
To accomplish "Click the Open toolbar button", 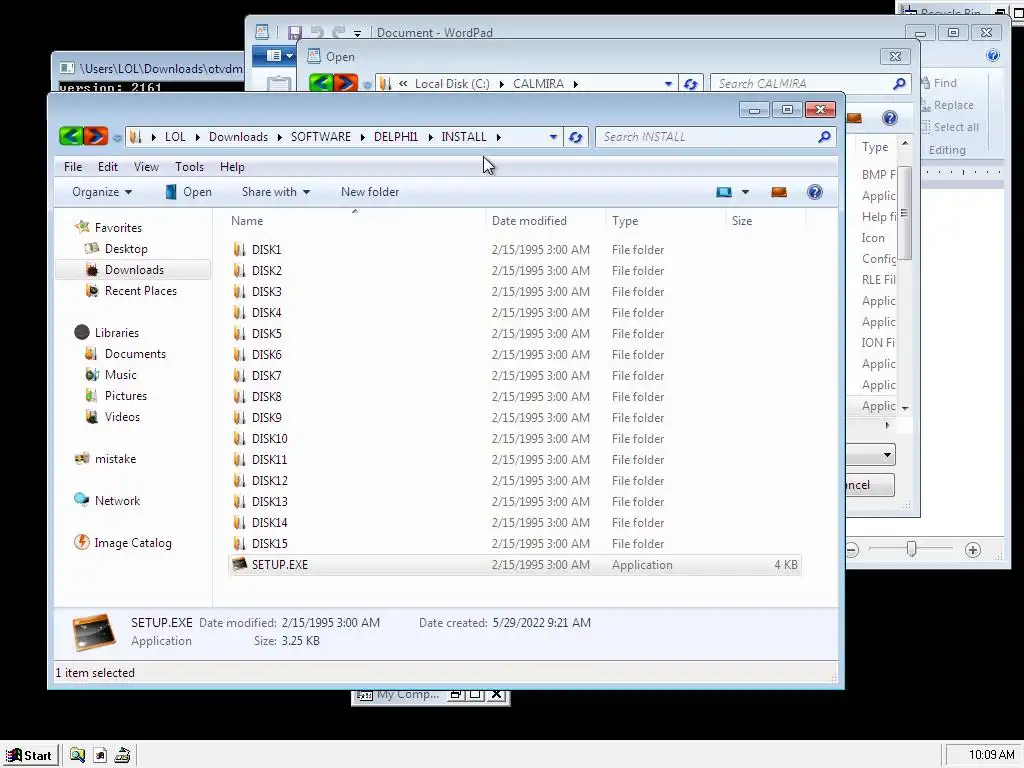I will click(188, 192).
